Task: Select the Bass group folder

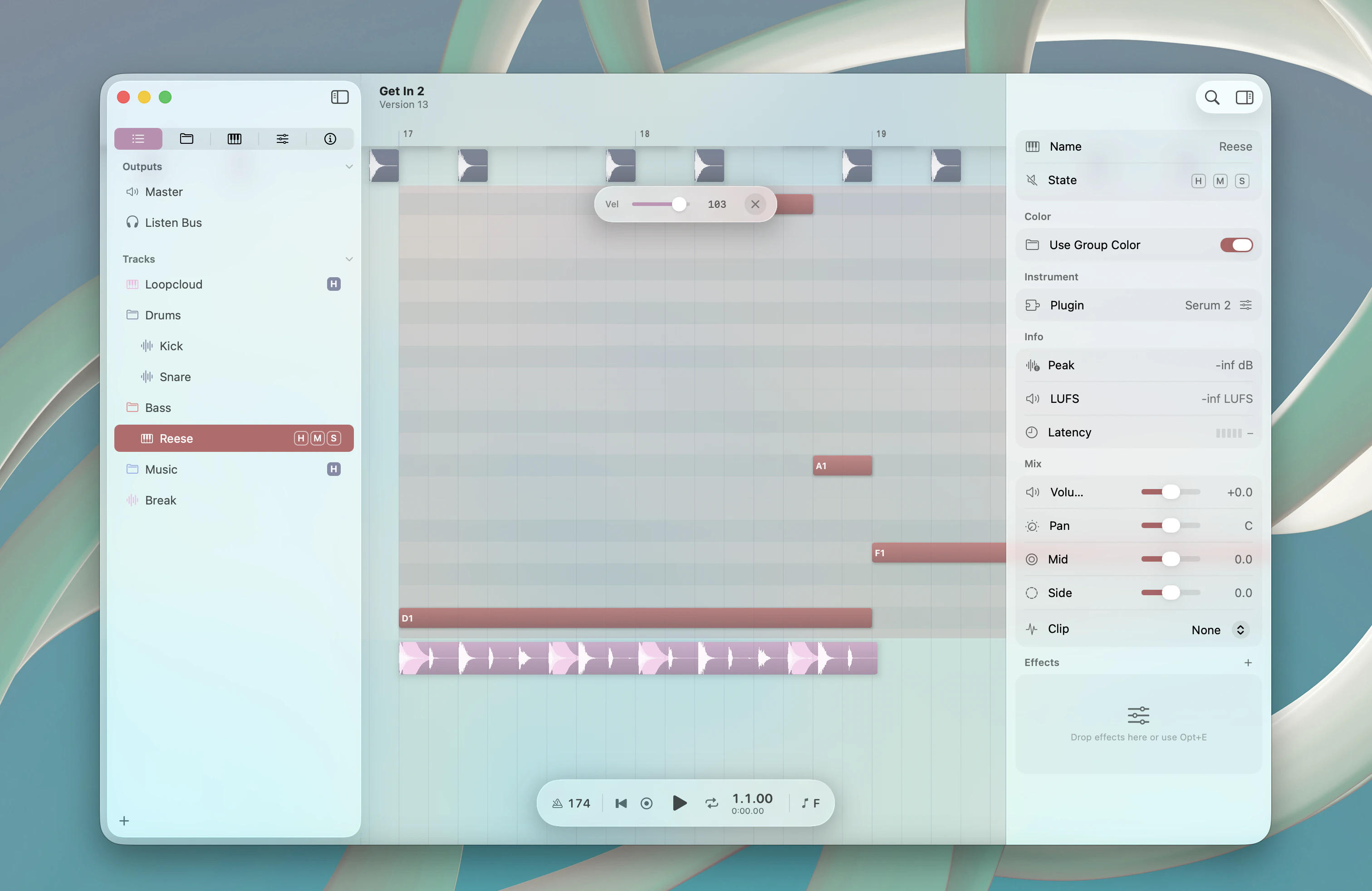Action: 234,407
